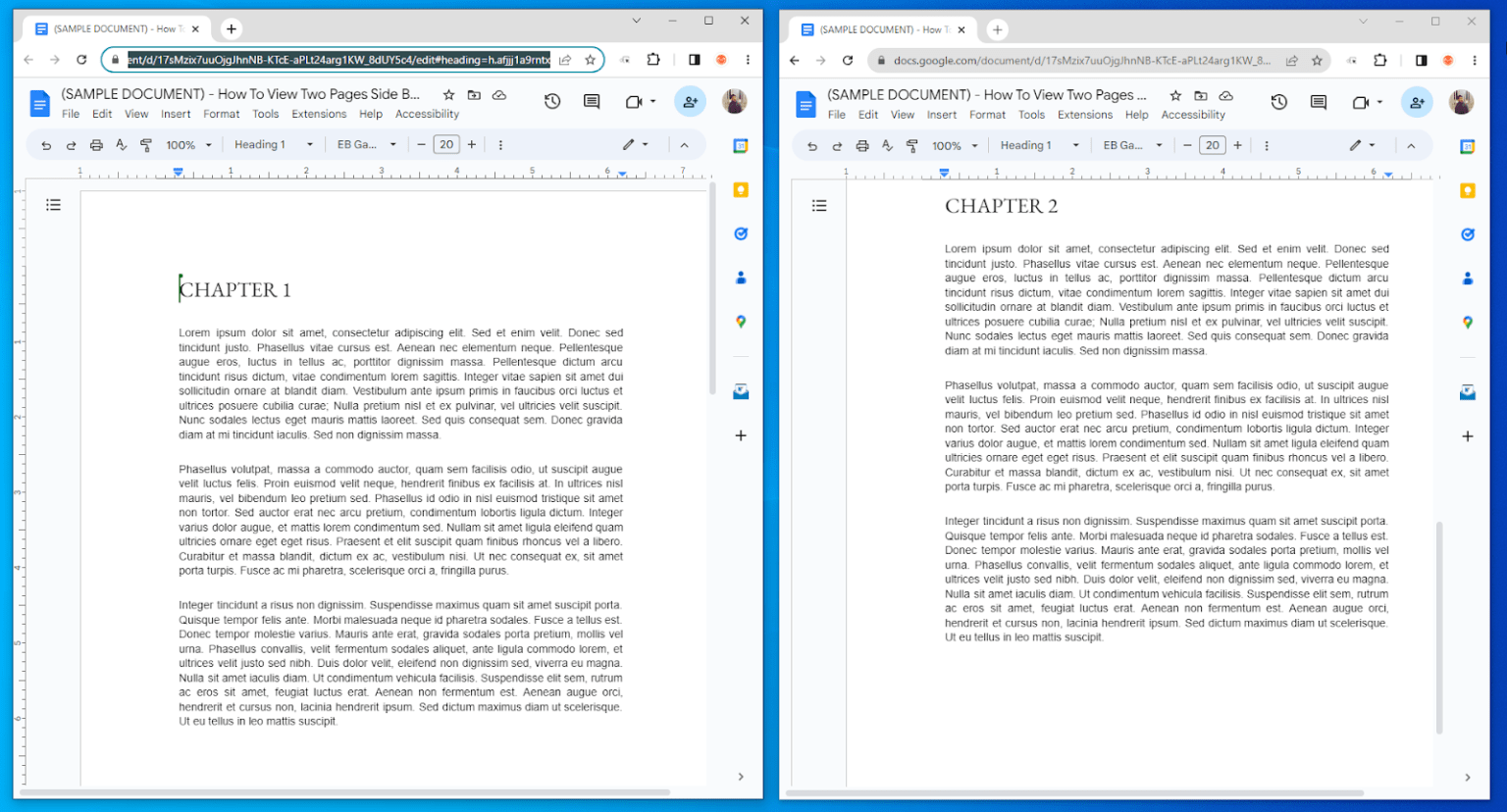The height and width of the screenshot is (812, 1507).
Task: Open comments icon in left window
Action: click(x=592, y=101)
